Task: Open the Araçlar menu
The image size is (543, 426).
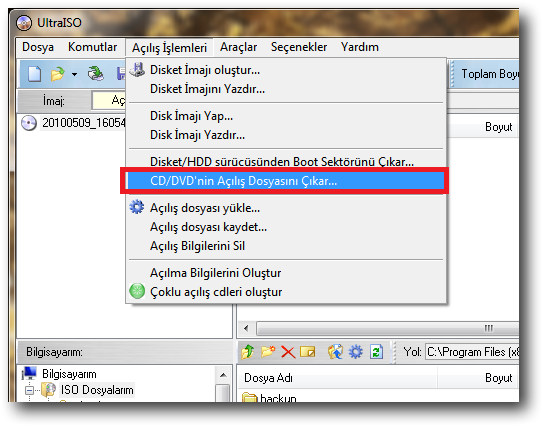Action: 238,47
